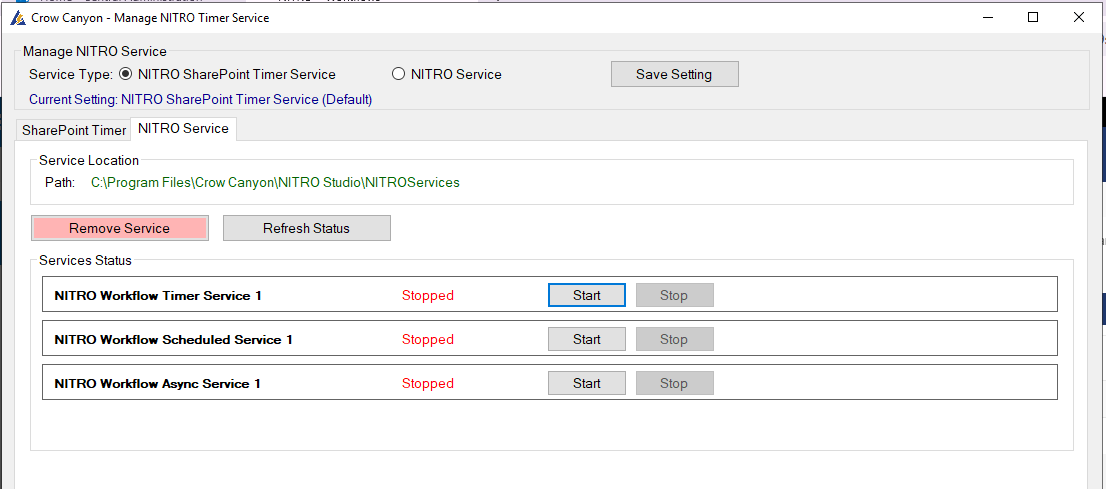Image resolution: width=1106 pixels, height=489 pixels.
Task: Click the Service Location group heading
Action: click(89, 160)
